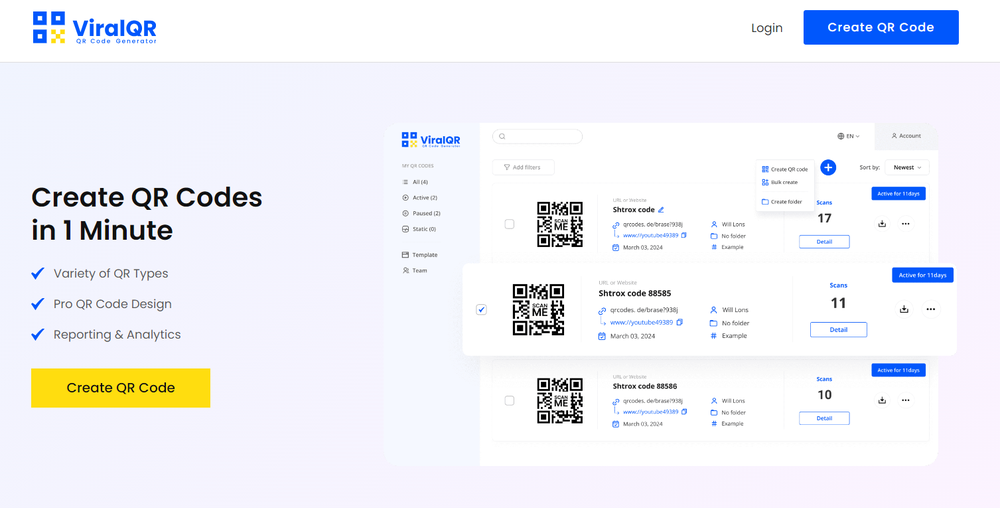
Task: Open three-dots menu in 10 scans row
Action: coord(905,400)
